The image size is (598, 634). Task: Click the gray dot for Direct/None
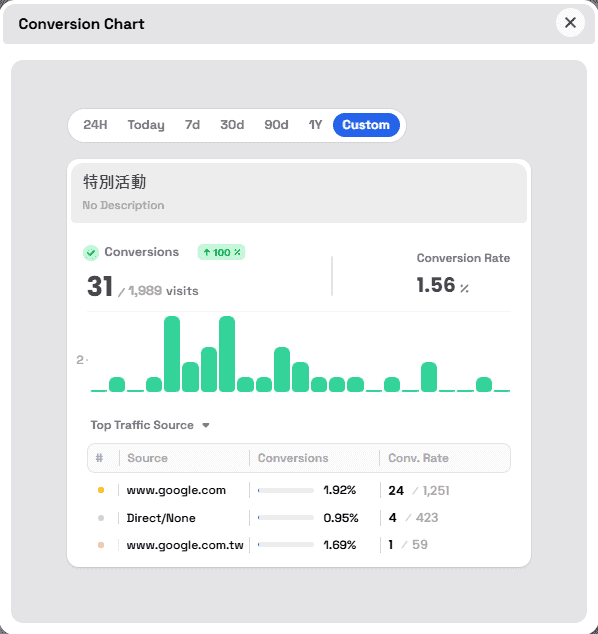[101, 518]
